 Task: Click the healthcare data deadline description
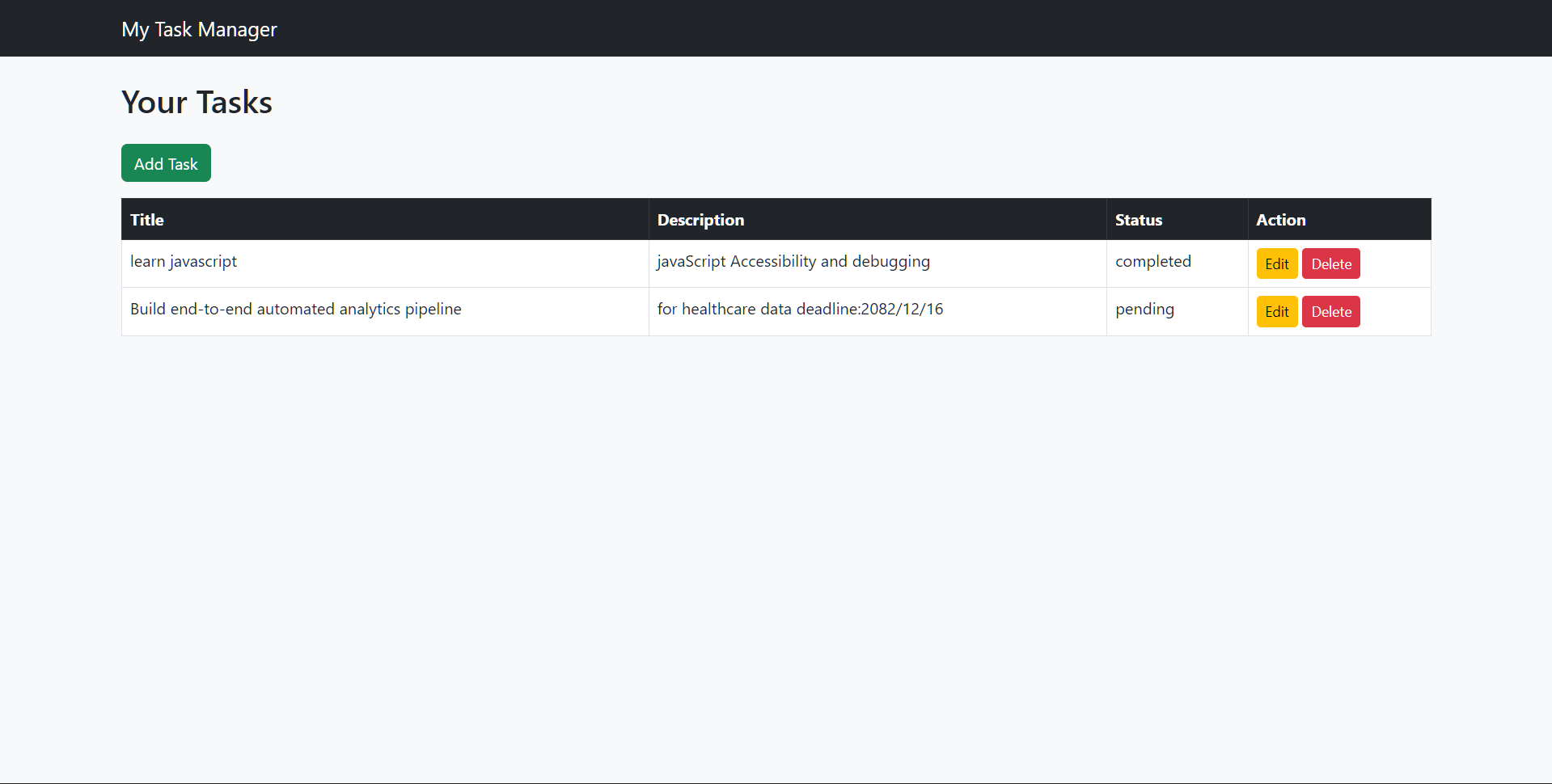pos(800,310)
